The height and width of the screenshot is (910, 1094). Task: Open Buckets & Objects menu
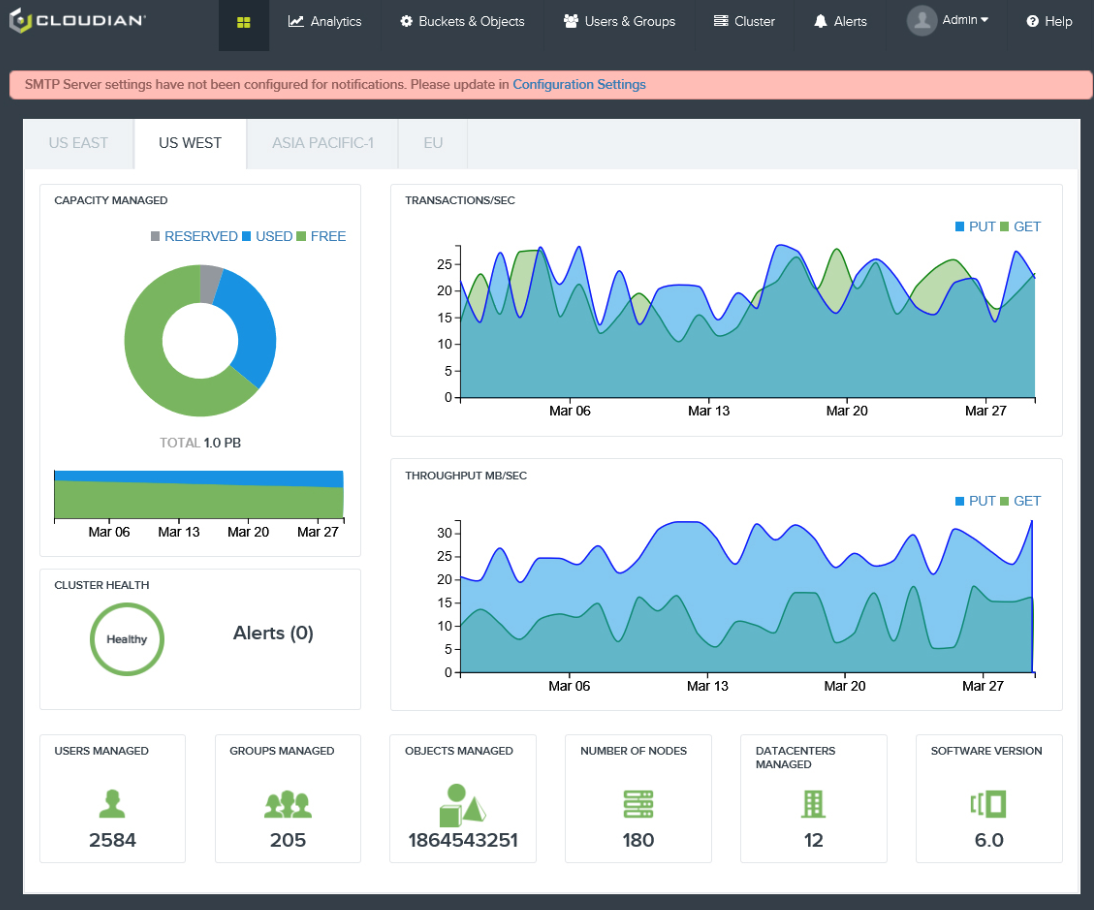[x=462, y=22]
